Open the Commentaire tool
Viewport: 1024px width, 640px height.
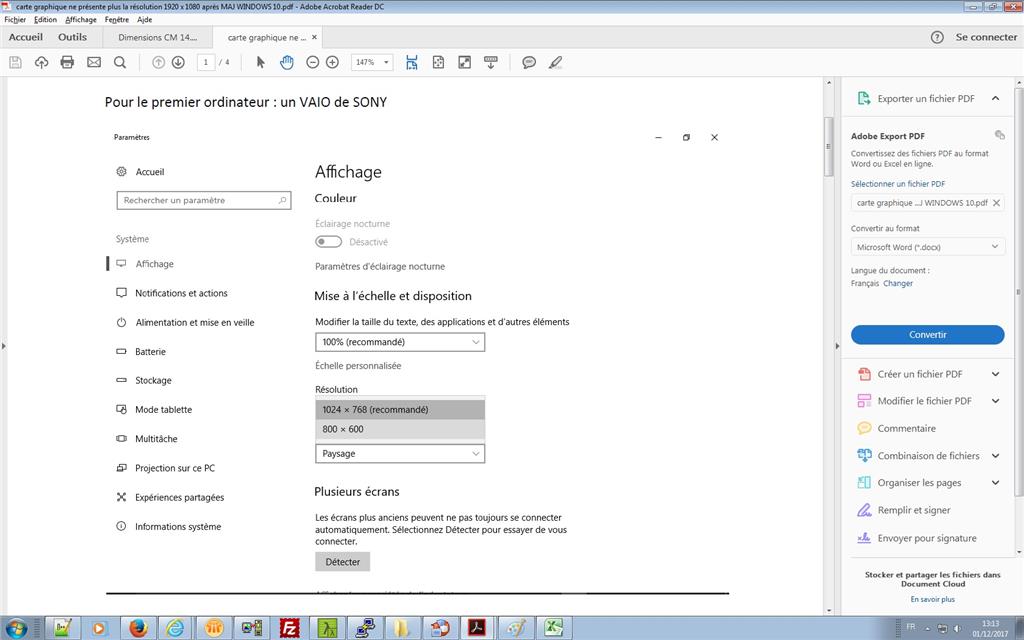pos(906,428)
